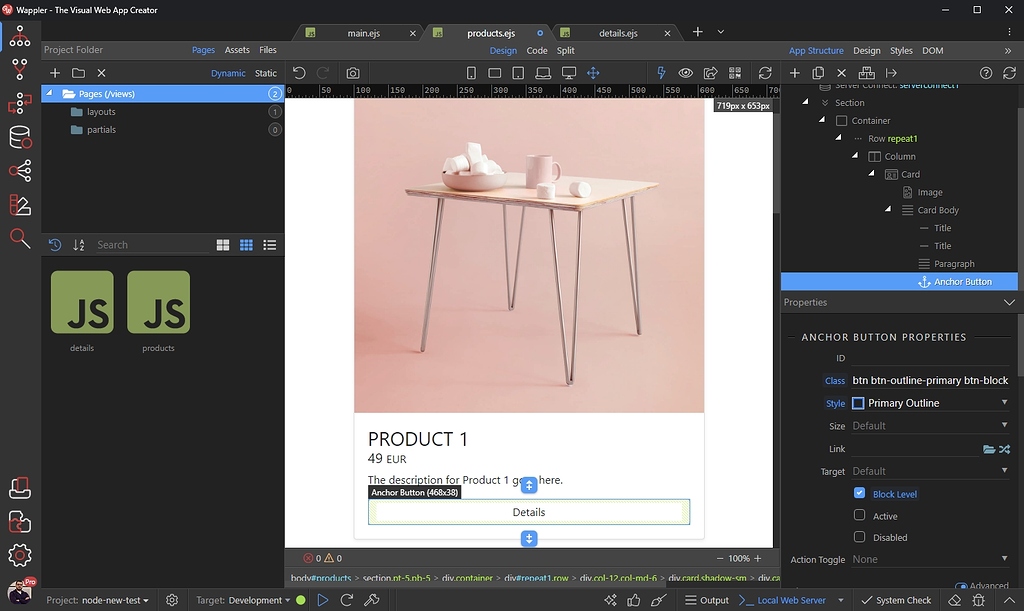The height and width of the screenshot is (611, 1024).
Task: Click the camera screenshot icon in design toolbar
Action: (x=353, y=73)
